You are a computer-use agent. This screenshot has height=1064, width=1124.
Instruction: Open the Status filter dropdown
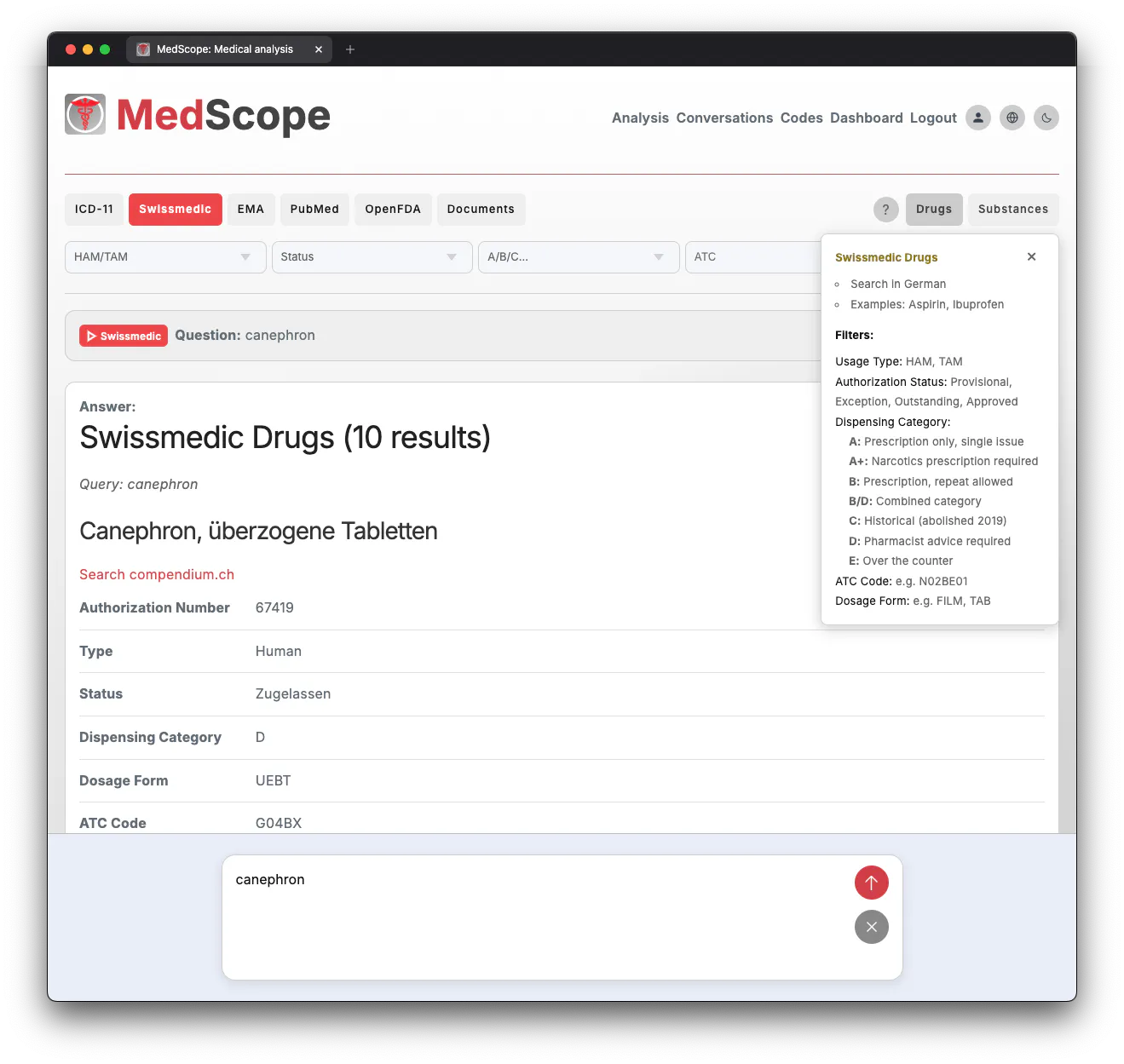tap(372, 257)
